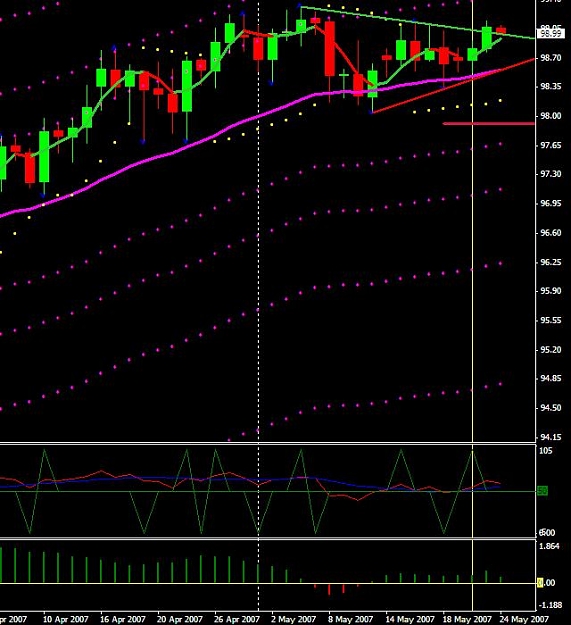The width and height of the screenshot is (571, 625).
Task: Click the 96.95 price axis label
Action: (x=550, y=203)
